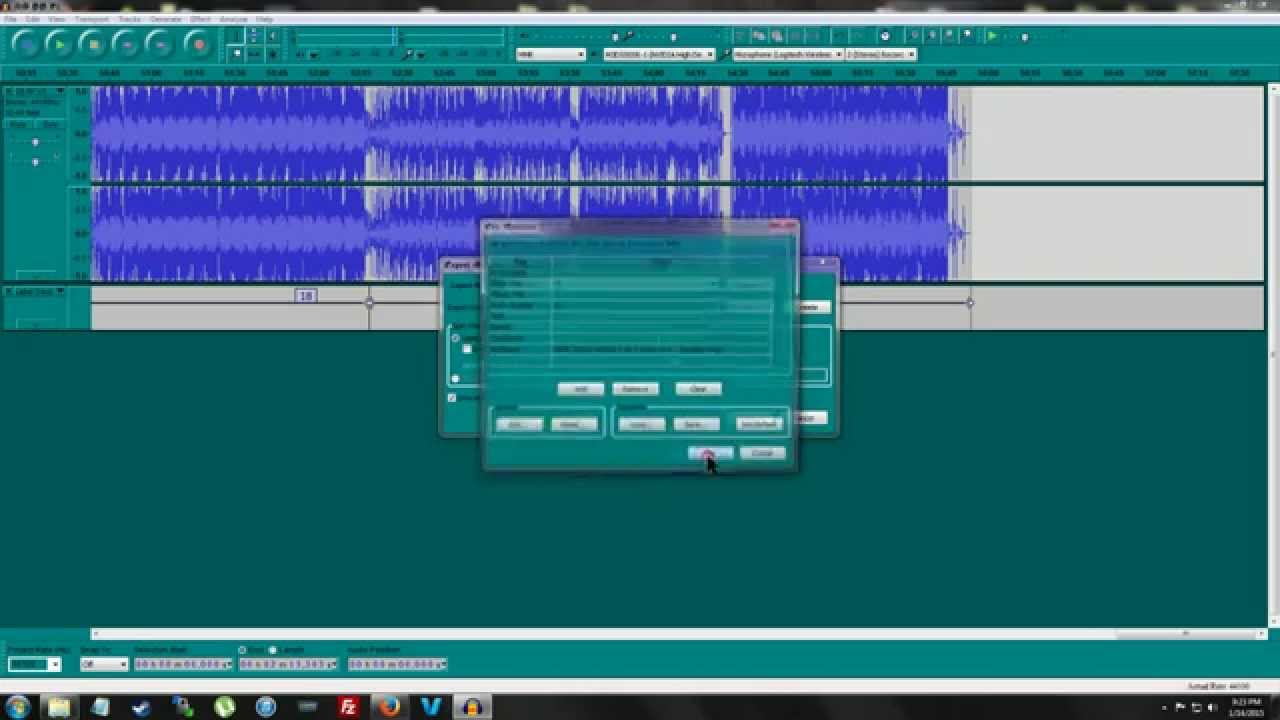Toggle the checkbox under the first radio option
1280x720 pixels.
[467, 349]
